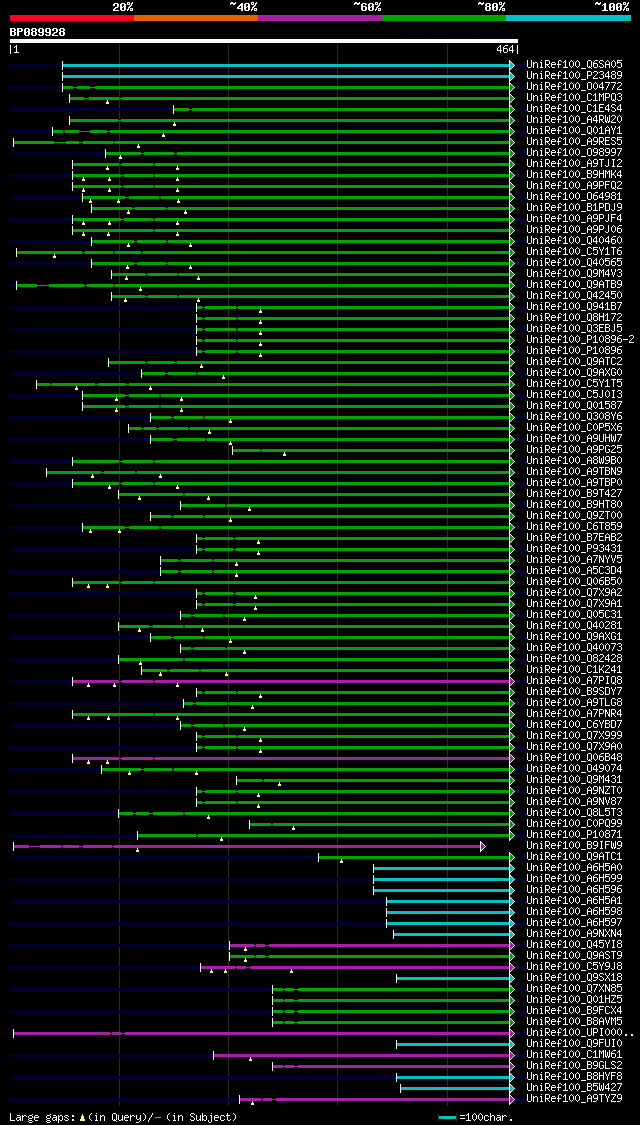Select hit label UniRef100_B1PDJ9
This screenshot has width=640, height=1125.
click(x=574, y=207)
